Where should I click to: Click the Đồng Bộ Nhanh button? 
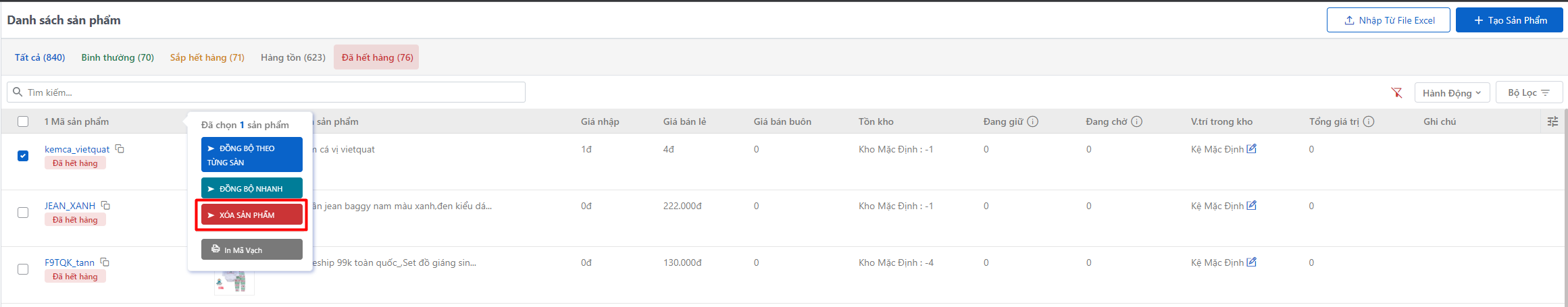click(x=251, y=188)
